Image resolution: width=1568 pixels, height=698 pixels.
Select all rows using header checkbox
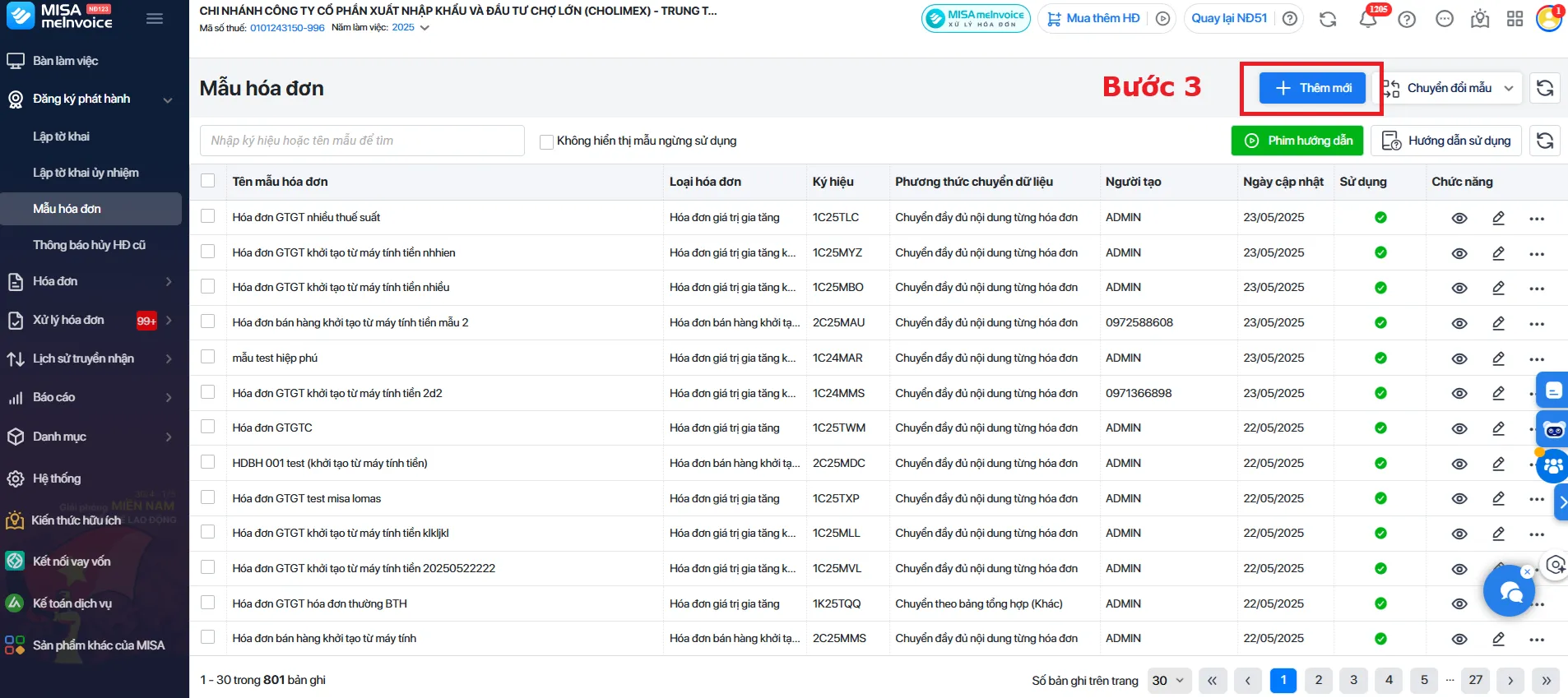(208, 181)
